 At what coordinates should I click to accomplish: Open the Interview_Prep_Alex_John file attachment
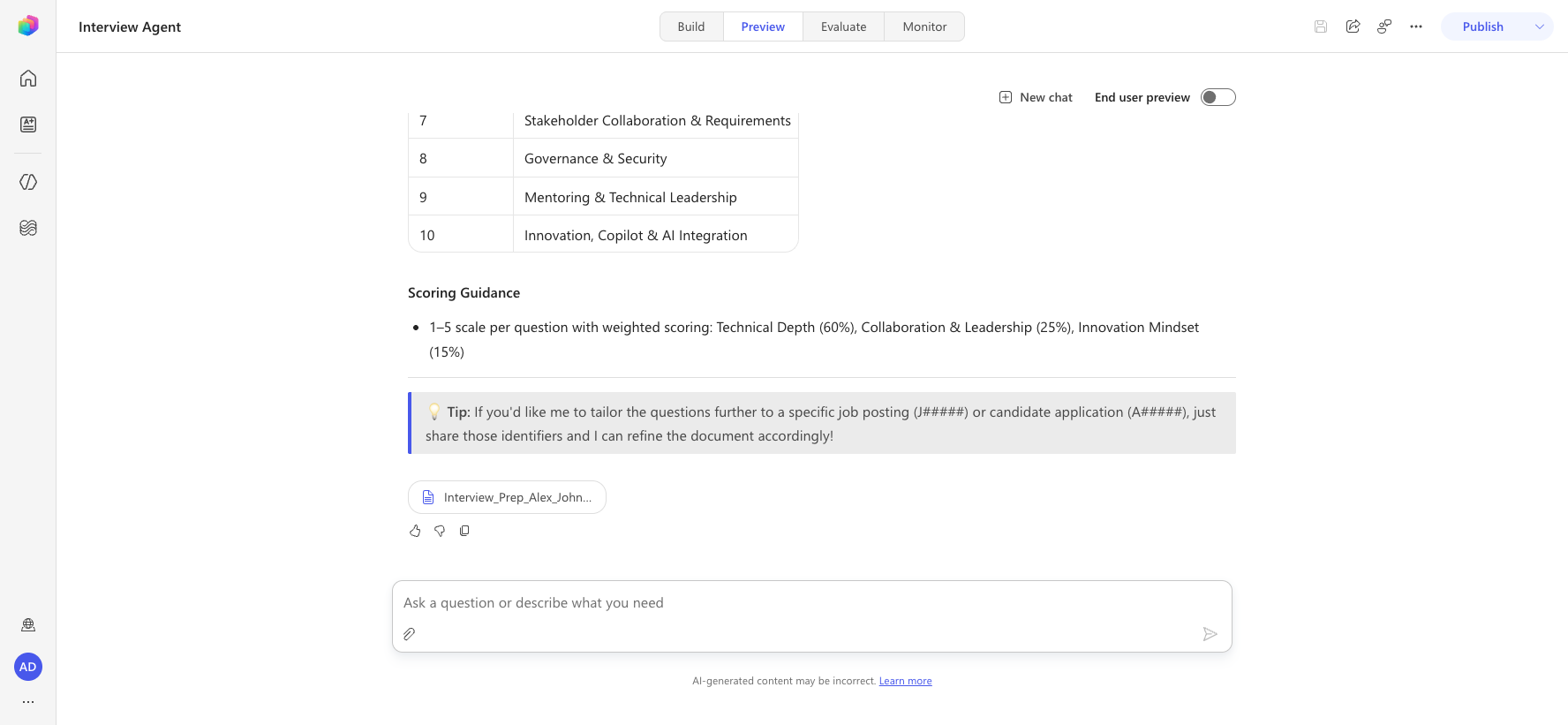507,497
